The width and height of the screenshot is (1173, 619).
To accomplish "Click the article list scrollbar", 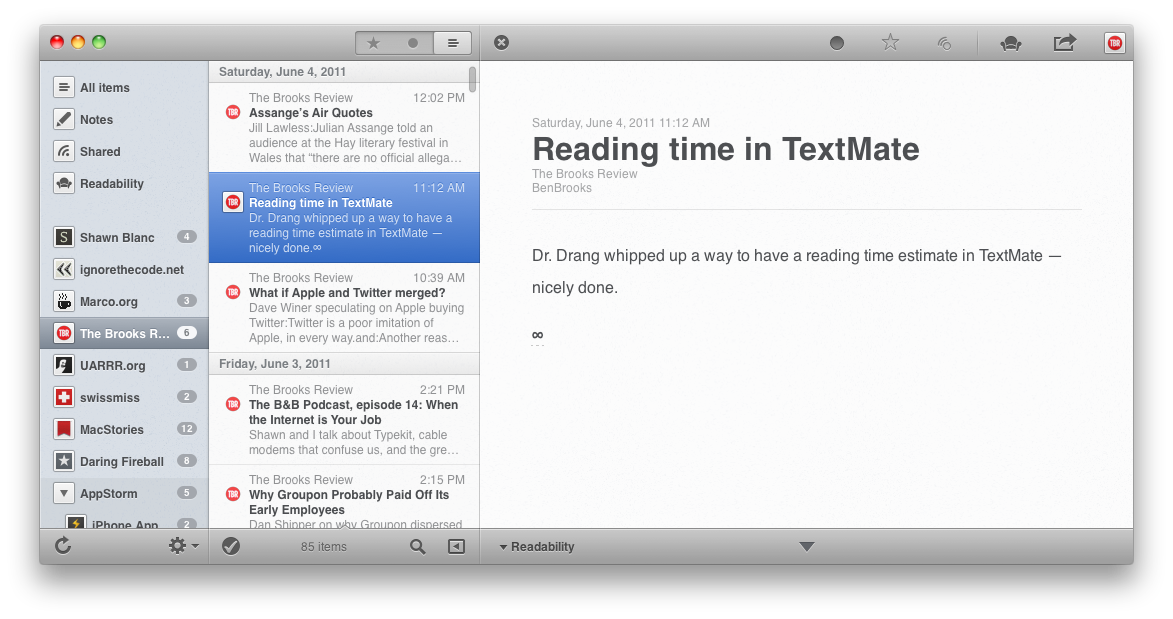I will (x=473, y=79).
